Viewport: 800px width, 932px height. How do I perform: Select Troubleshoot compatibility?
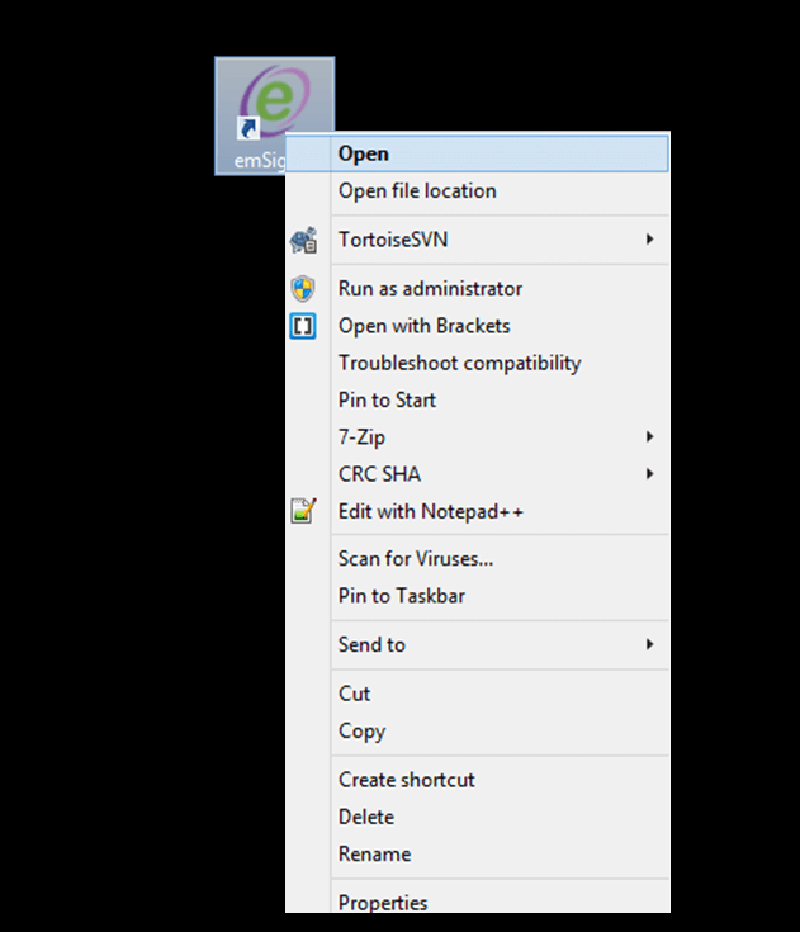[x=459, y=363]
